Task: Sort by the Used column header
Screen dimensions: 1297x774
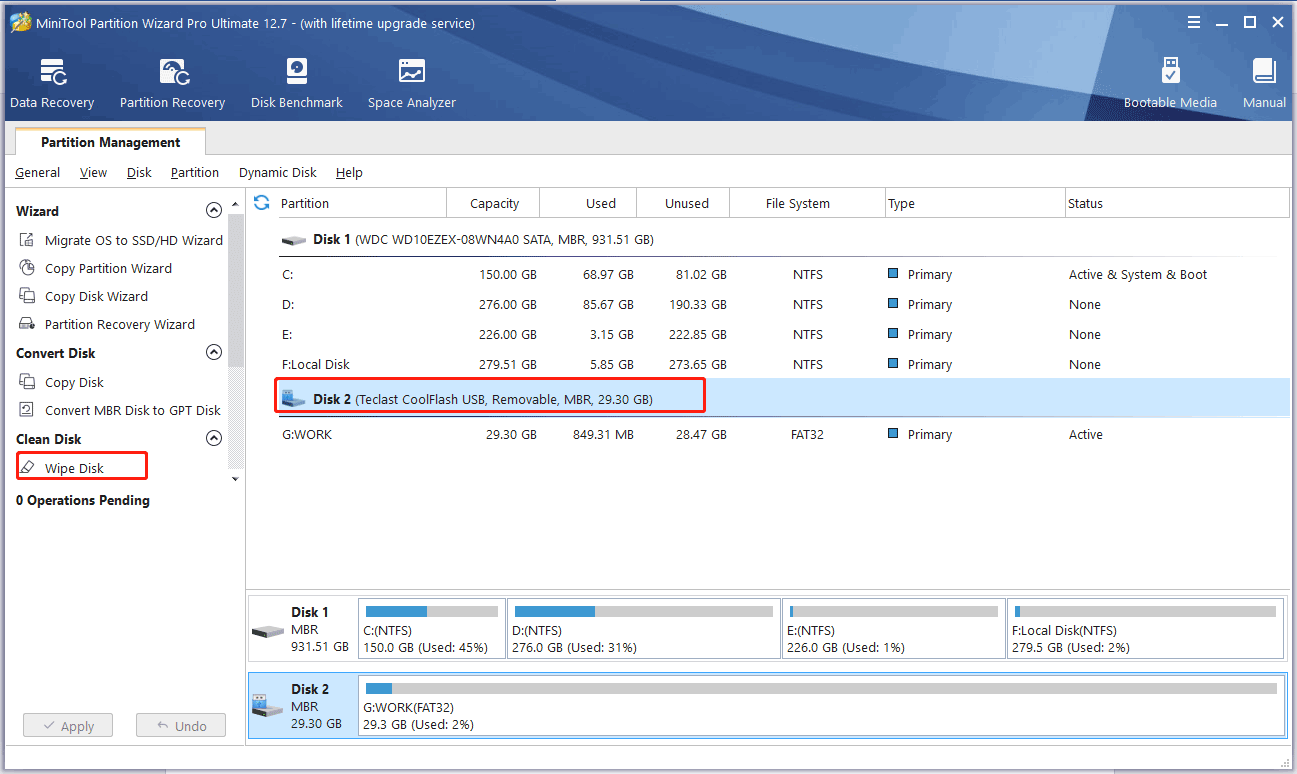Action: click(588, 203)
